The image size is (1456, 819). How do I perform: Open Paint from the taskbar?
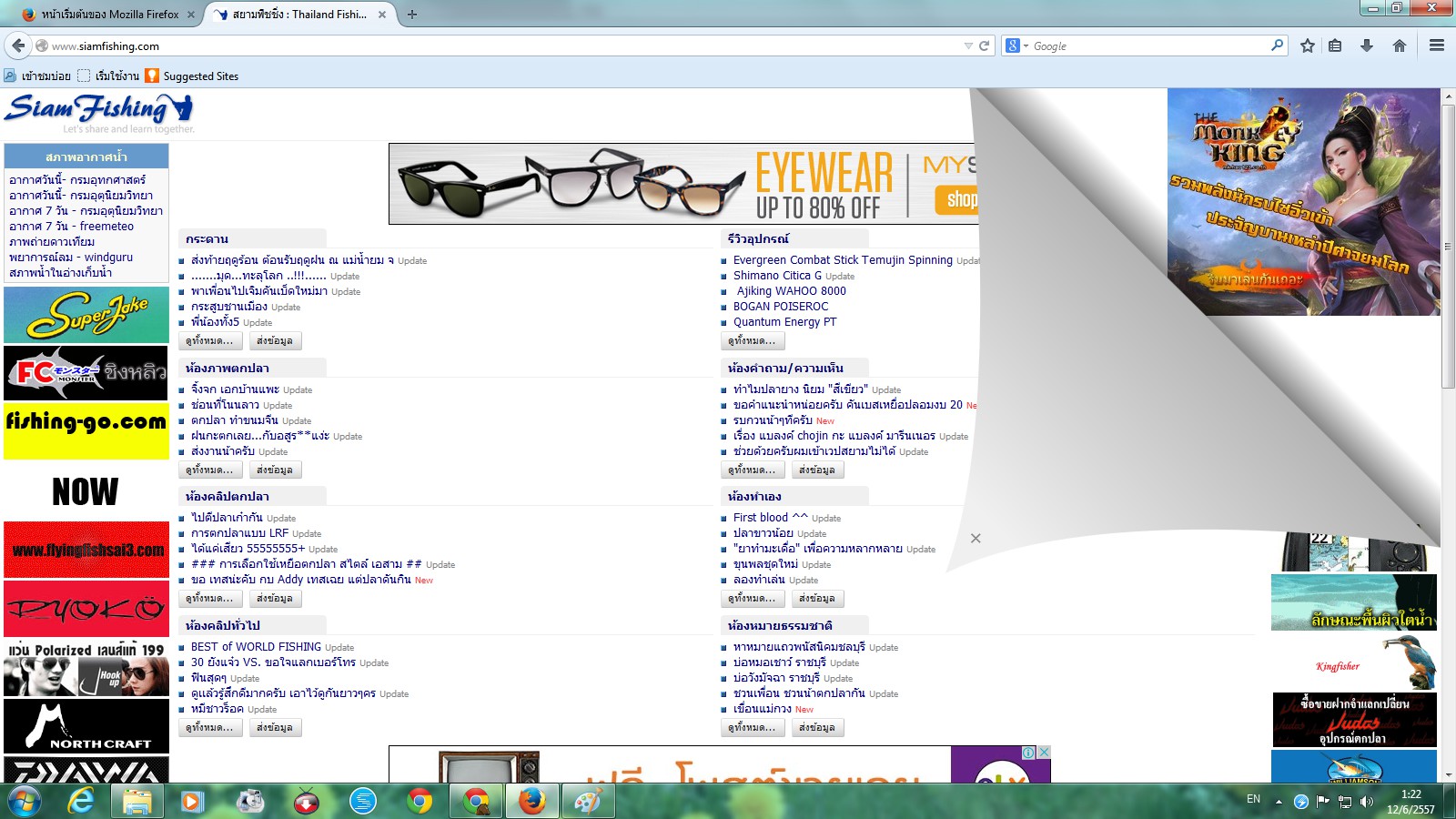pyautogui.click(x=589, y=801)
